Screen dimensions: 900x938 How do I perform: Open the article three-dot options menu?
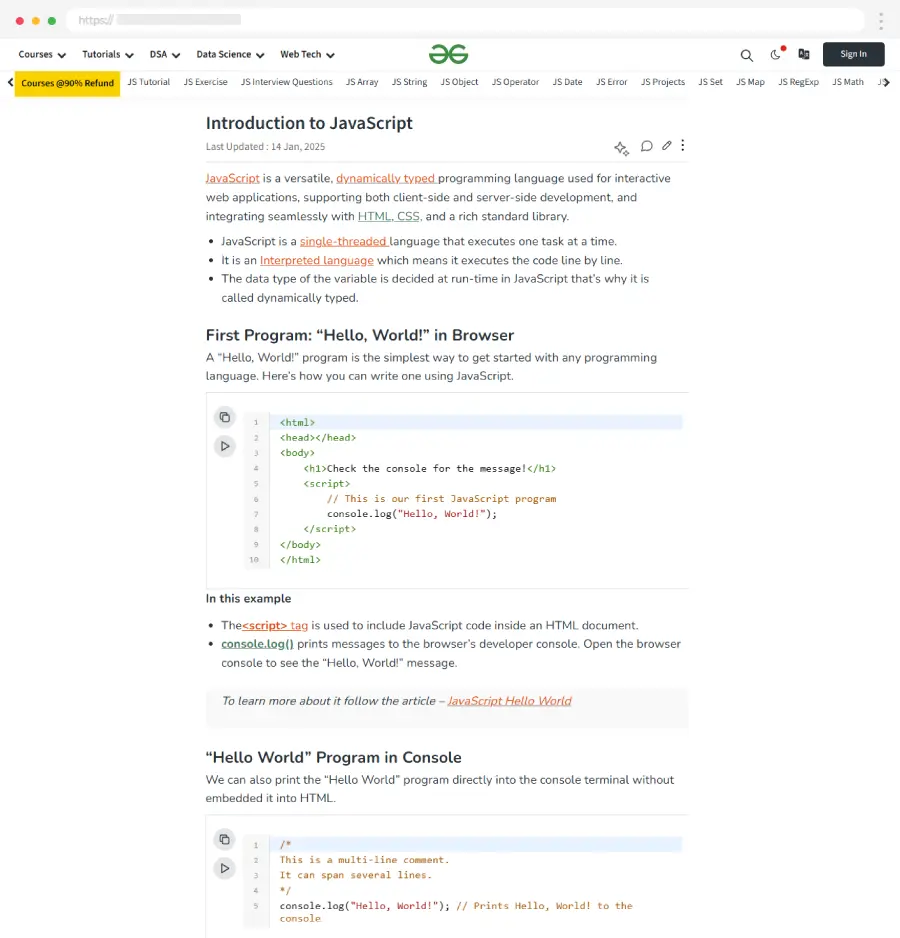click(683, 146)
